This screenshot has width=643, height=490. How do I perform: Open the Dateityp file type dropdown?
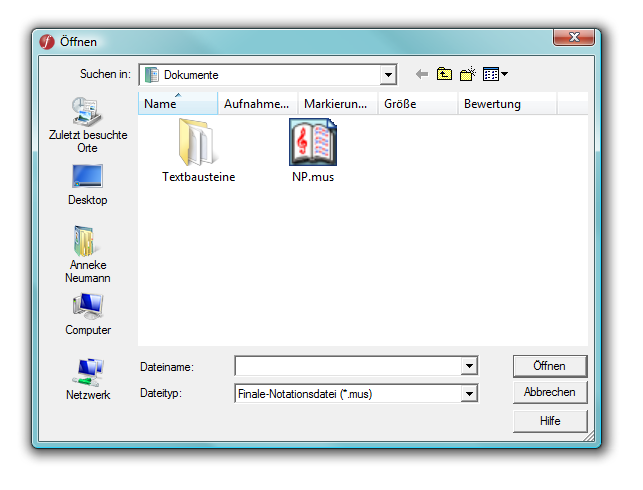[x=469, y=394]
